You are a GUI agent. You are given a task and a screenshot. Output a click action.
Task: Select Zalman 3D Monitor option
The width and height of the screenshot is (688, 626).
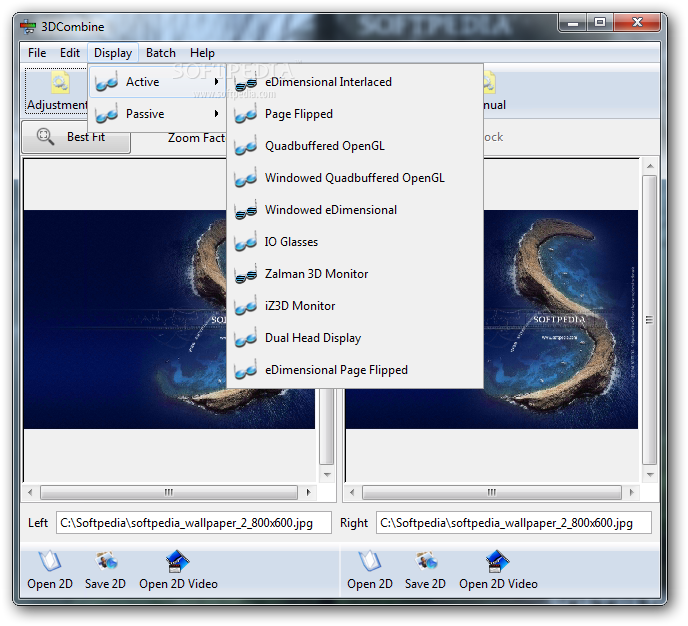355,274
